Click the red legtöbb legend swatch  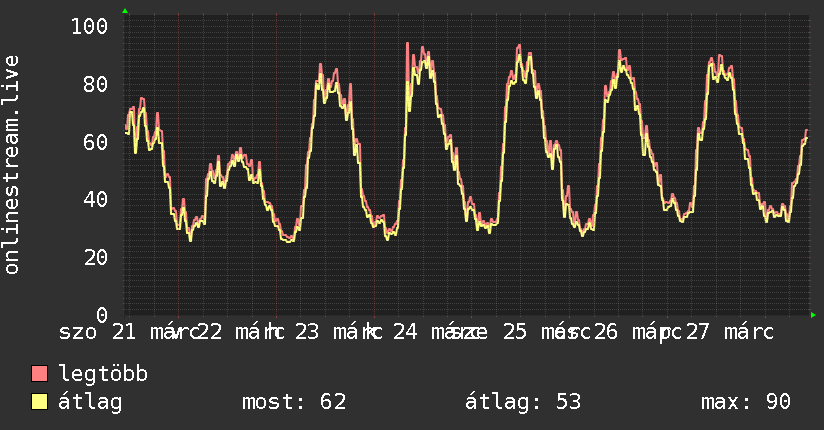pos(39,373)
